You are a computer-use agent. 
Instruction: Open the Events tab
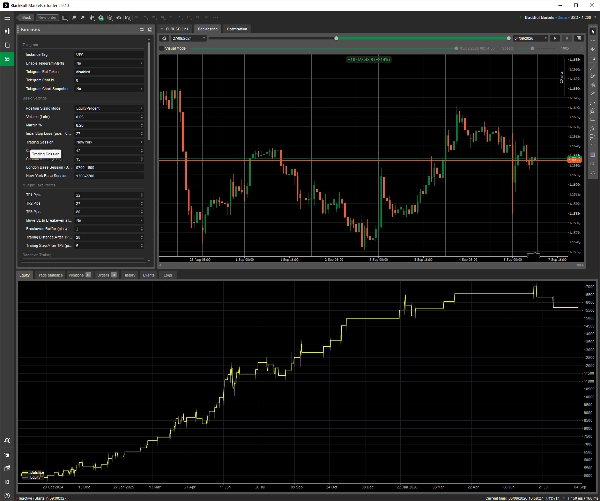coord(148,275)
